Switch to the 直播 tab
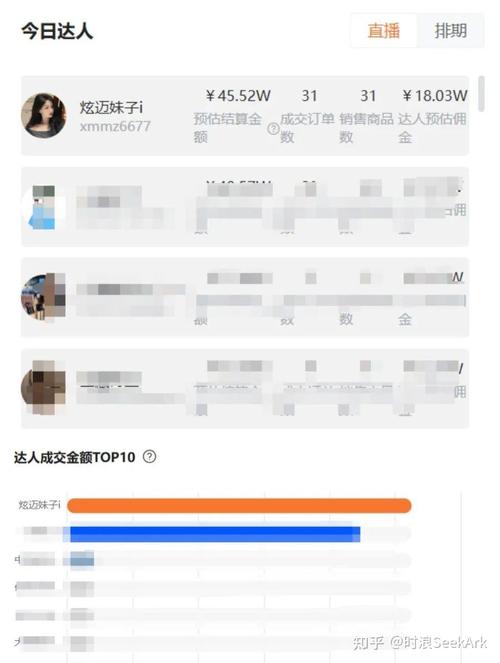 click(384, 31)
